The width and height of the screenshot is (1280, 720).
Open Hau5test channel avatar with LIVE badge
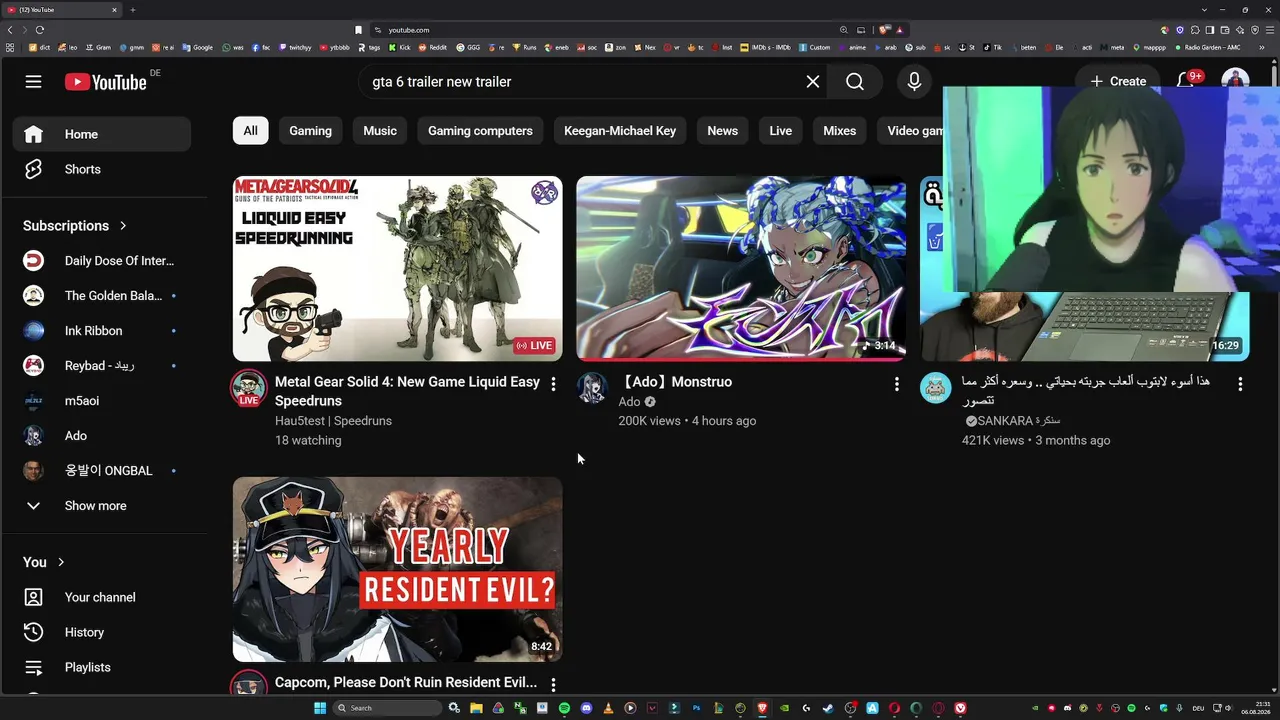coord(249,388)
